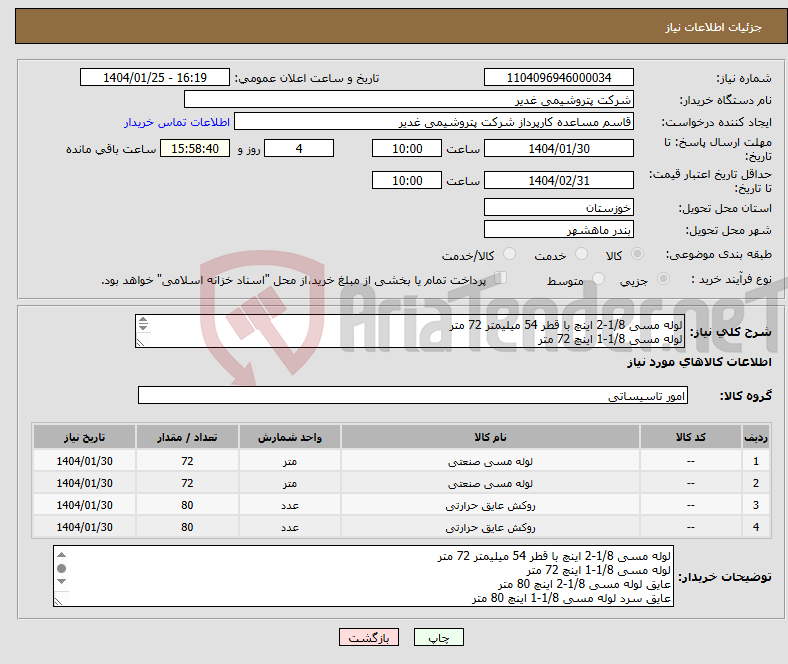Click the کد کالا column header

691,437
